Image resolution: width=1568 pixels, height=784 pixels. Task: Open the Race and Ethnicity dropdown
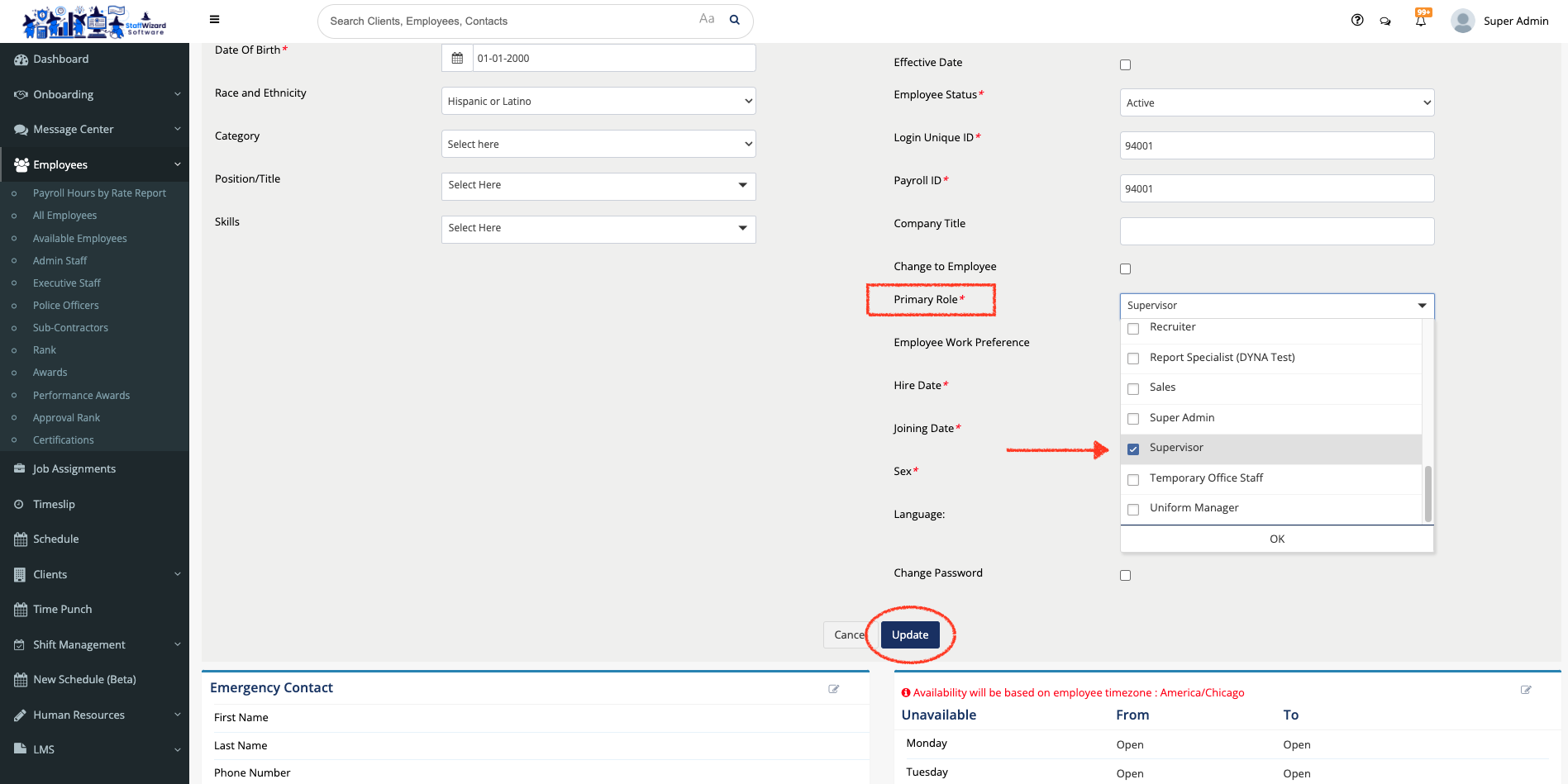click(x=598, y=102)
